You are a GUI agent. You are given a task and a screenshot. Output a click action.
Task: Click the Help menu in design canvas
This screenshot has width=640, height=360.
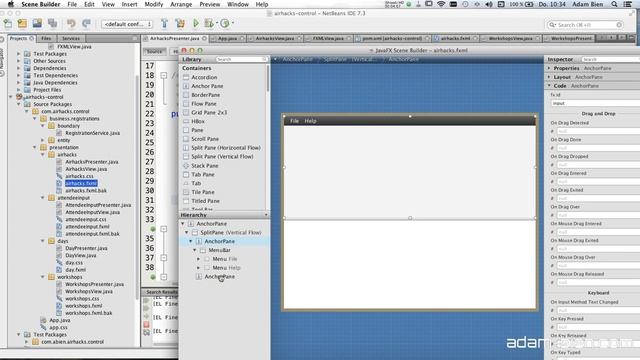tap(310, 121)
